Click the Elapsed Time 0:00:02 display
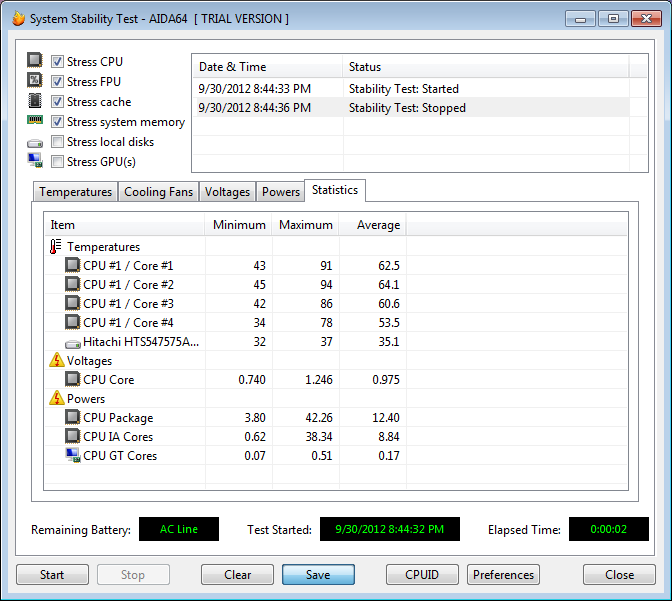Viewport: 672px width, 601px height. (x=609, y=529)
